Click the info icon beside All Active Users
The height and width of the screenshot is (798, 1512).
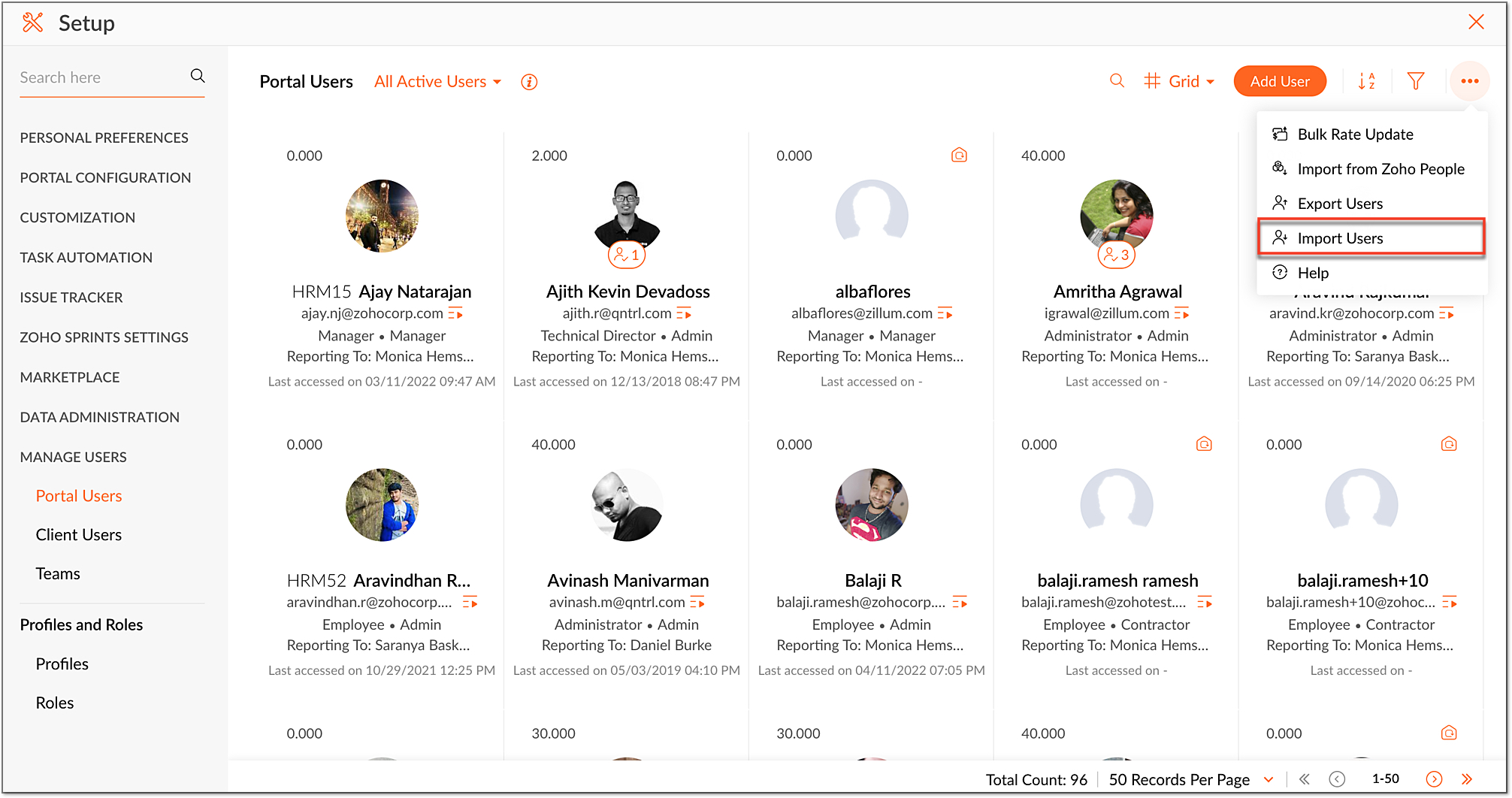529,82
